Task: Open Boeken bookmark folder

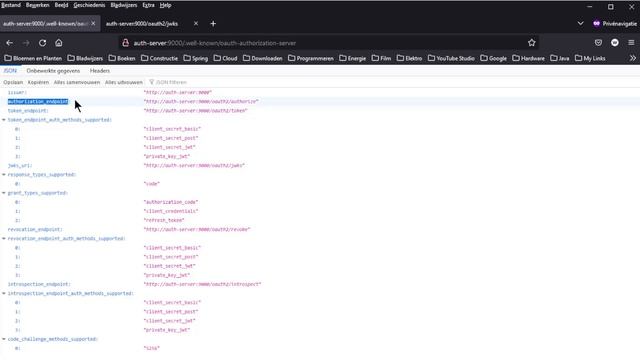Action: click(x=122, y=58)
